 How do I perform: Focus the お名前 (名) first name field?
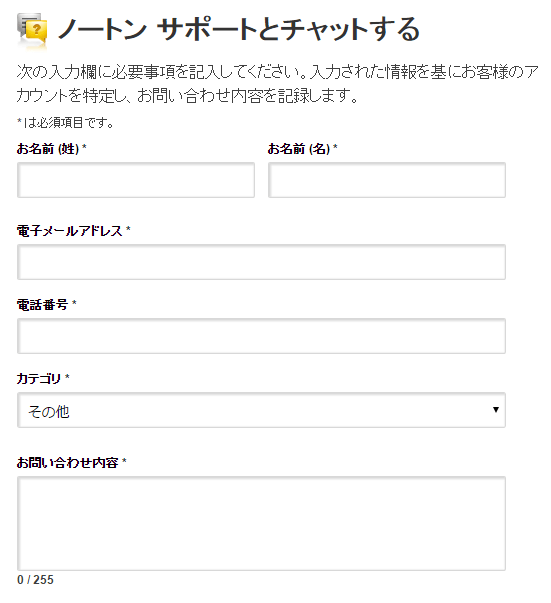(387, 180)
